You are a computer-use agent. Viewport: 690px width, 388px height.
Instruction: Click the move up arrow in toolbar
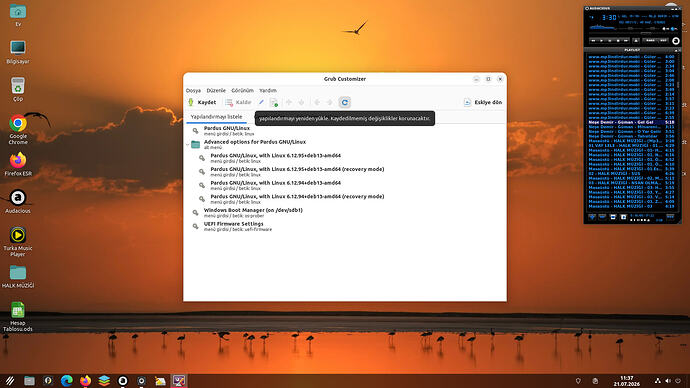pyautogui.click(x=289, y=102)
